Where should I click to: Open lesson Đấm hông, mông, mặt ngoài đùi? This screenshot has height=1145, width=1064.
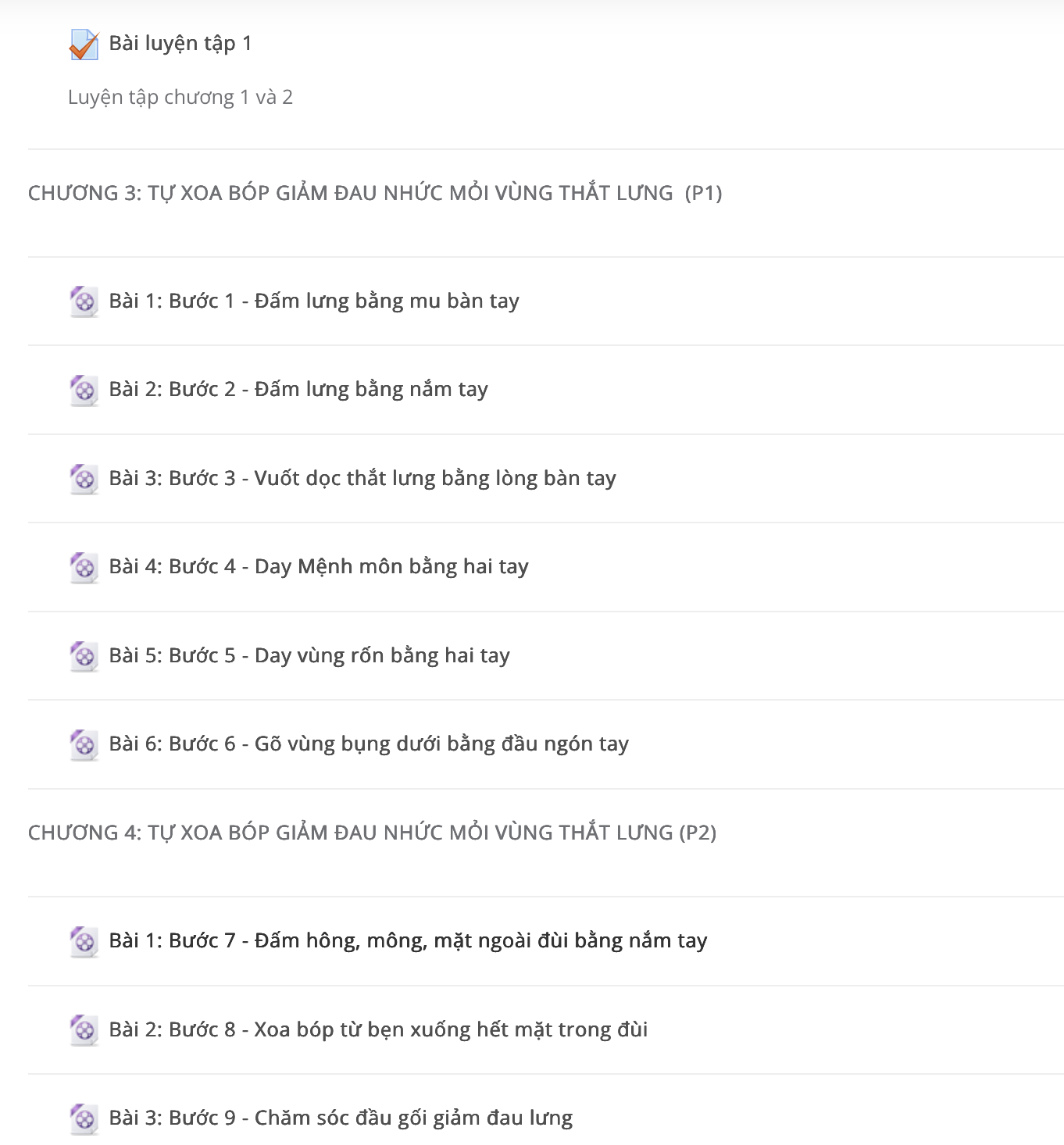(408, 941)
